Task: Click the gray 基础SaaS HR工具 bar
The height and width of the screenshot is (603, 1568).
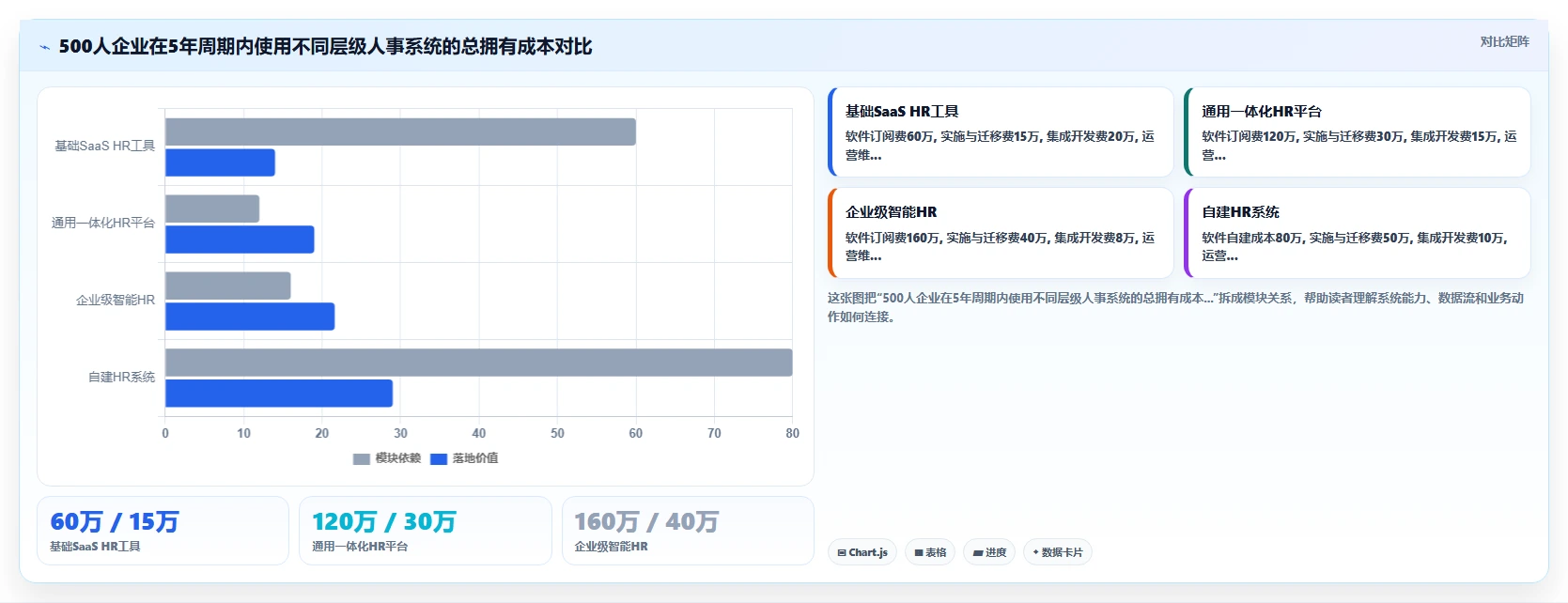Action: click(x=400, y=131)
